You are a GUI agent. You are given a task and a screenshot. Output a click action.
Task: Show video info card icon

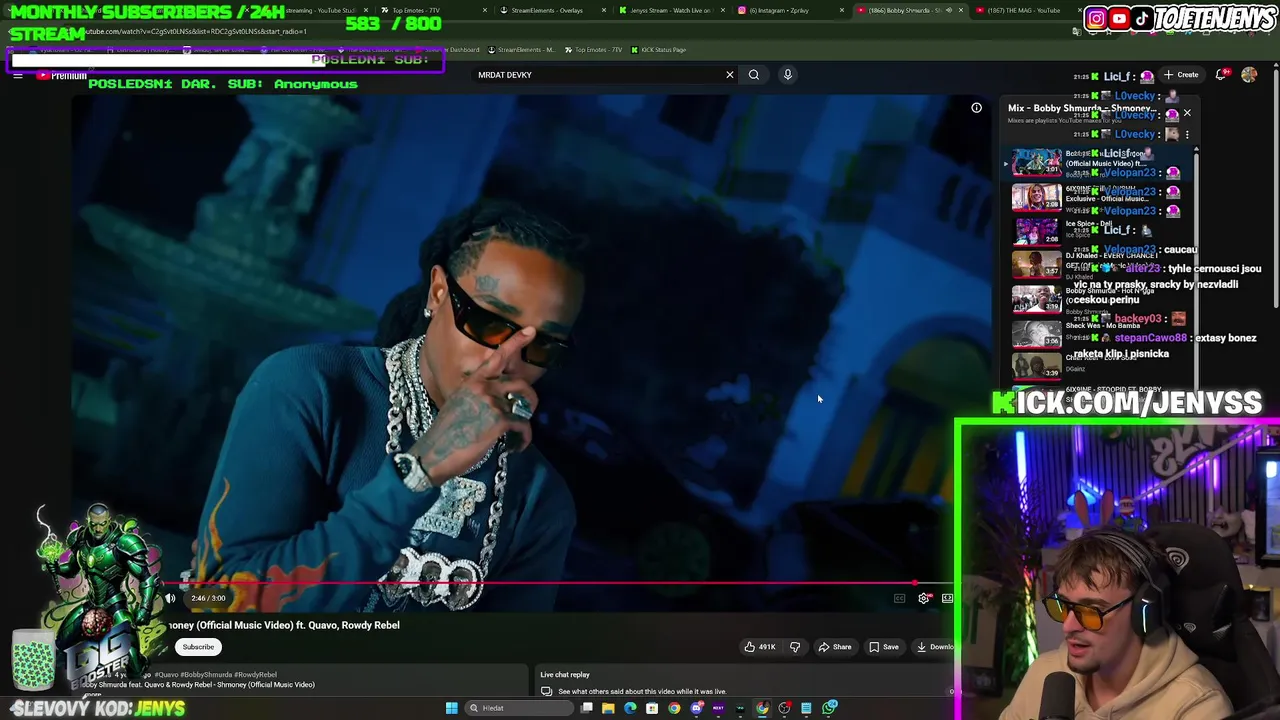point(976,108)
